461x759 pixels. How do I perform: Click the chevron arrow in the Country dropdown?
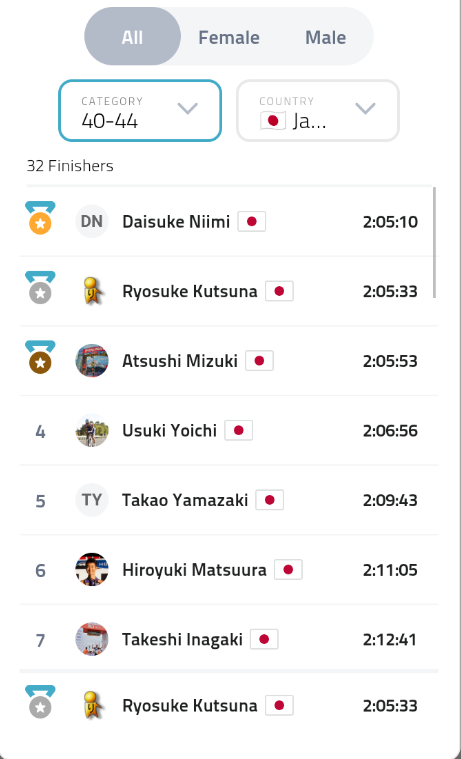coord(365,108)
